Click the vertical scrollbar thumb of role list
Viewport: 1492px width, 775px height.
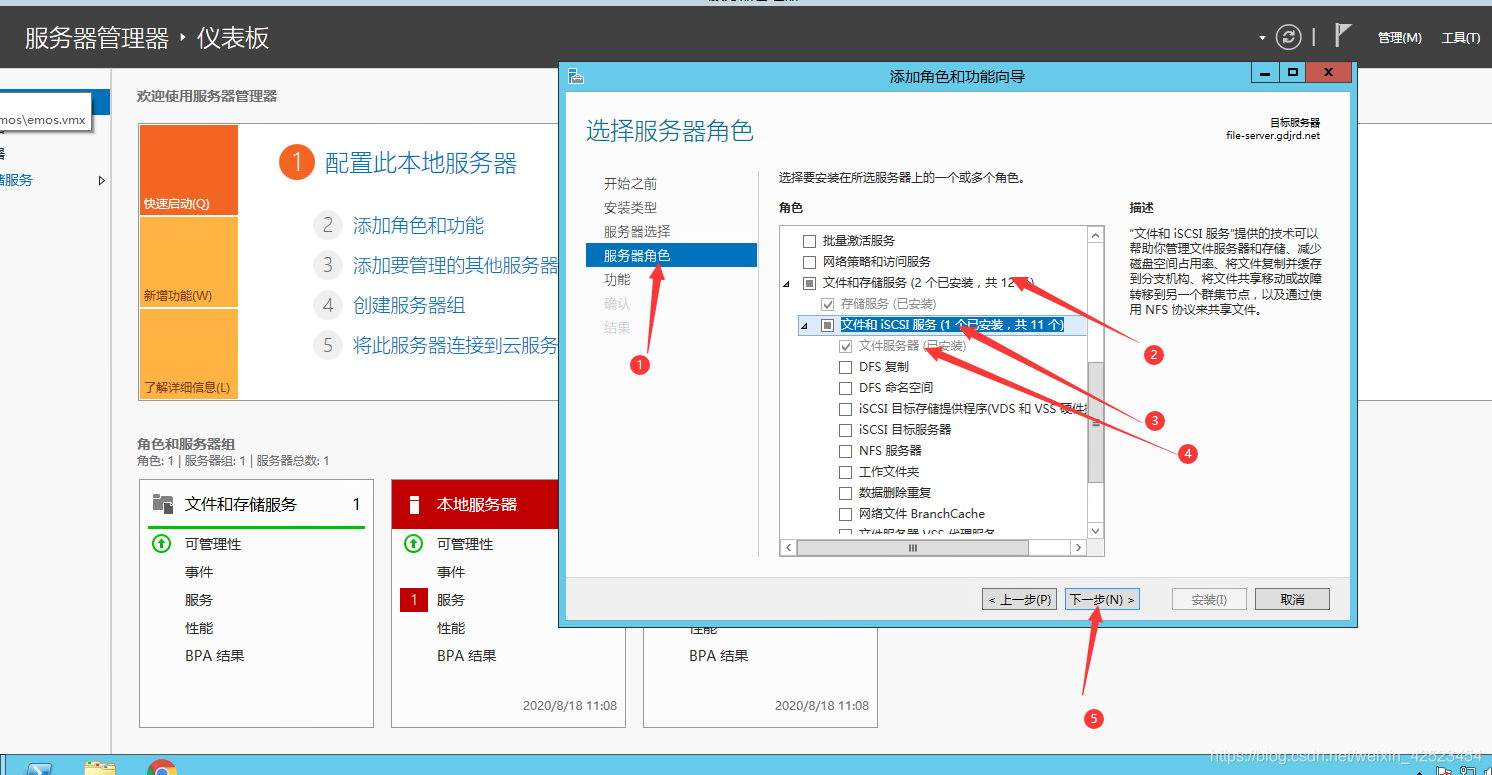tap(1095, 422)
